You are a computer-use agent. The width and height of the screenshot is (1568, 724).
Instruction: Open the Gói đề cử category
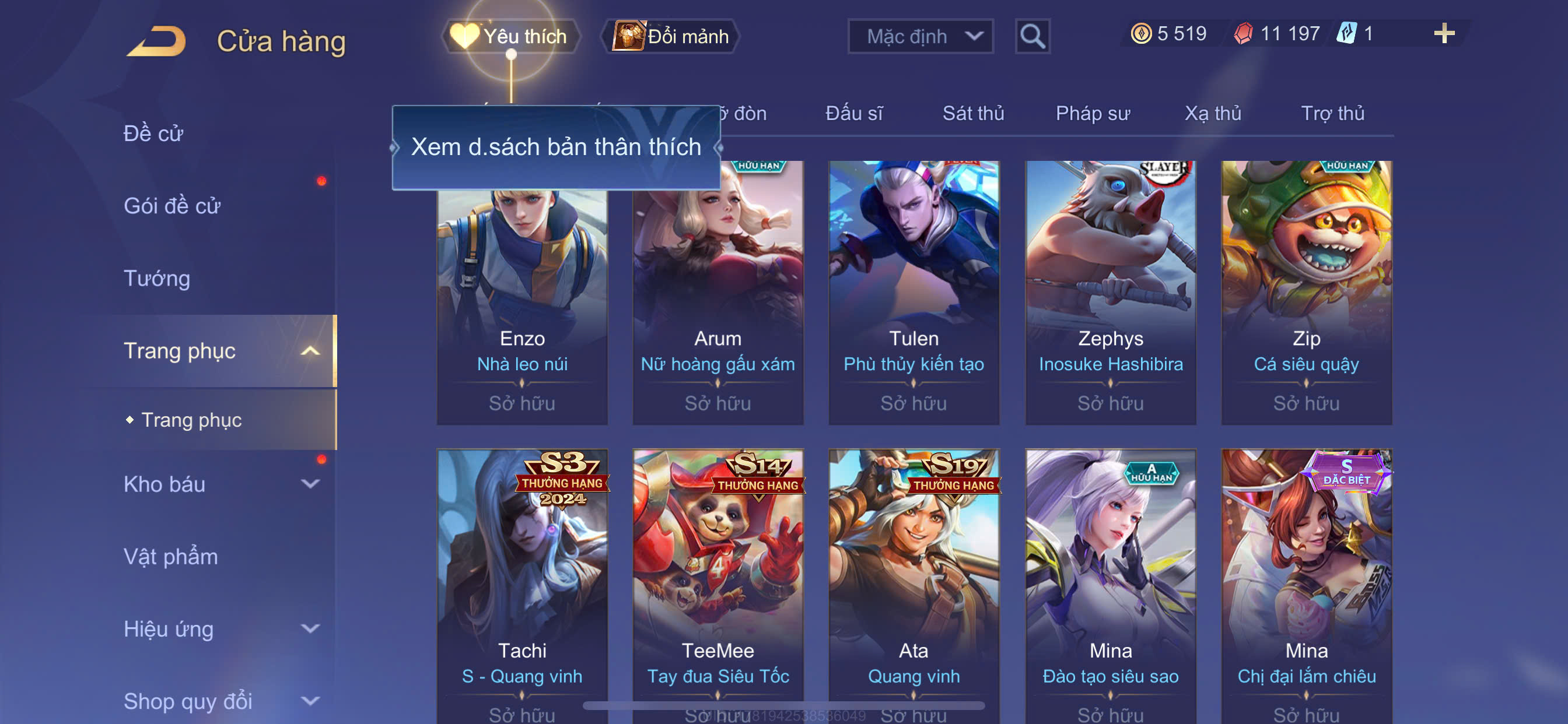[x=171, y=206]
